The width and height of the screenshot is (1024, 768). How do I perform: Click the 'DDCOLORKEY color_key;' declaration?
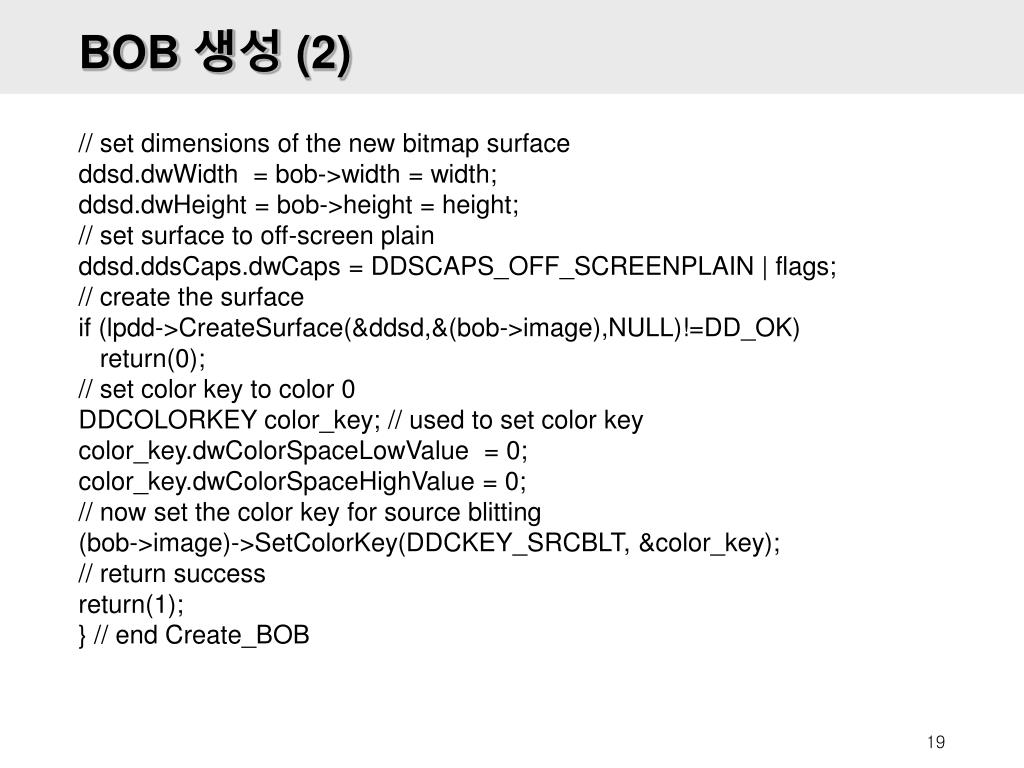(229, 420)
